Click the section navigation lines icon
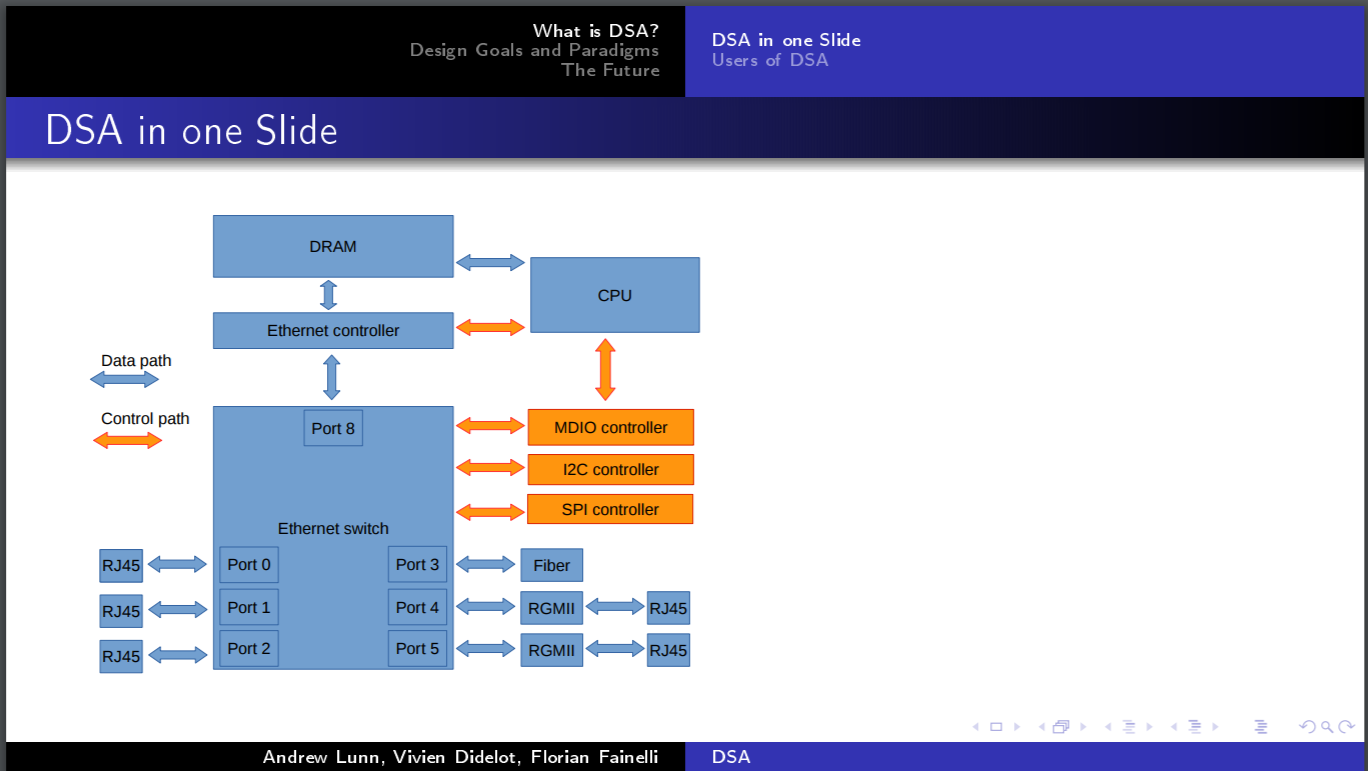Viewport: 1368px width, 771px height. click(1195, 727)
